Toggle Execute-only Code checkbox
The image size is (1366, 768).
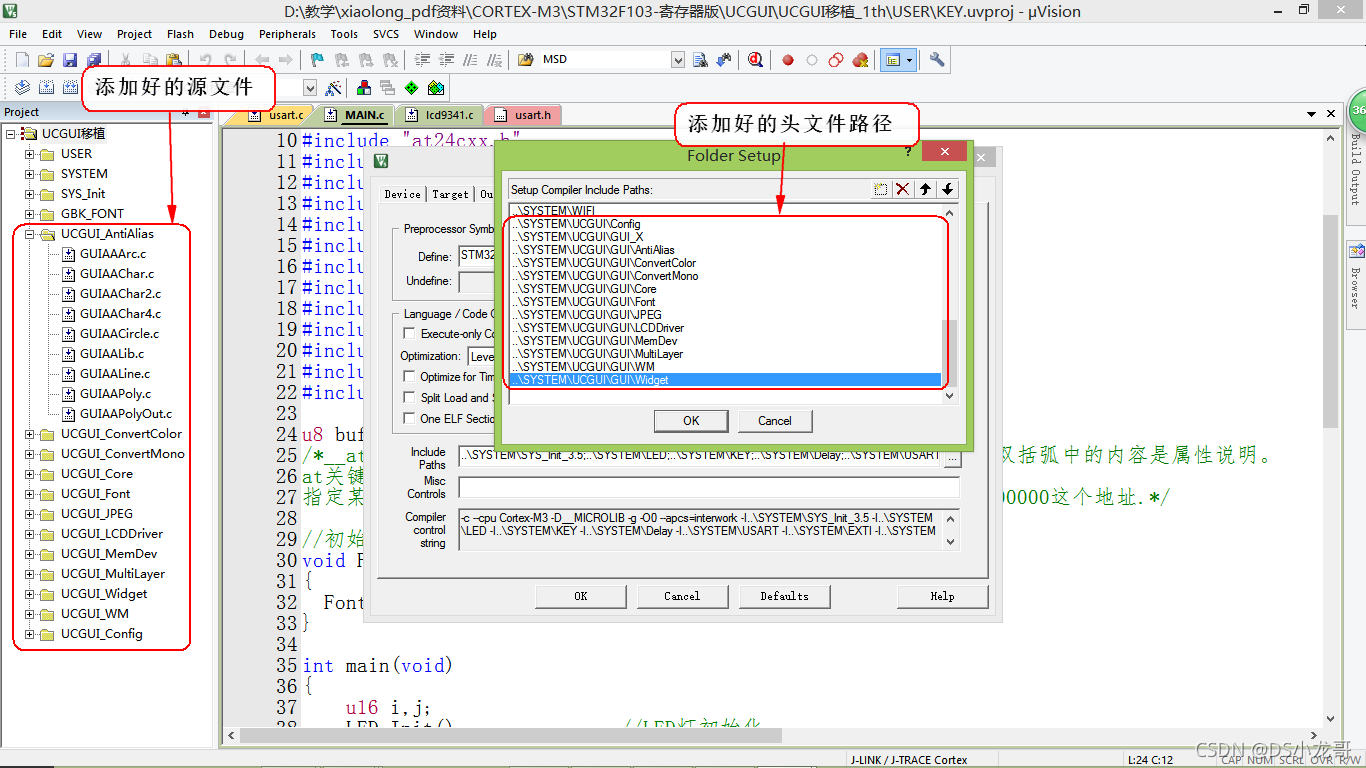(x=409, y=334)
